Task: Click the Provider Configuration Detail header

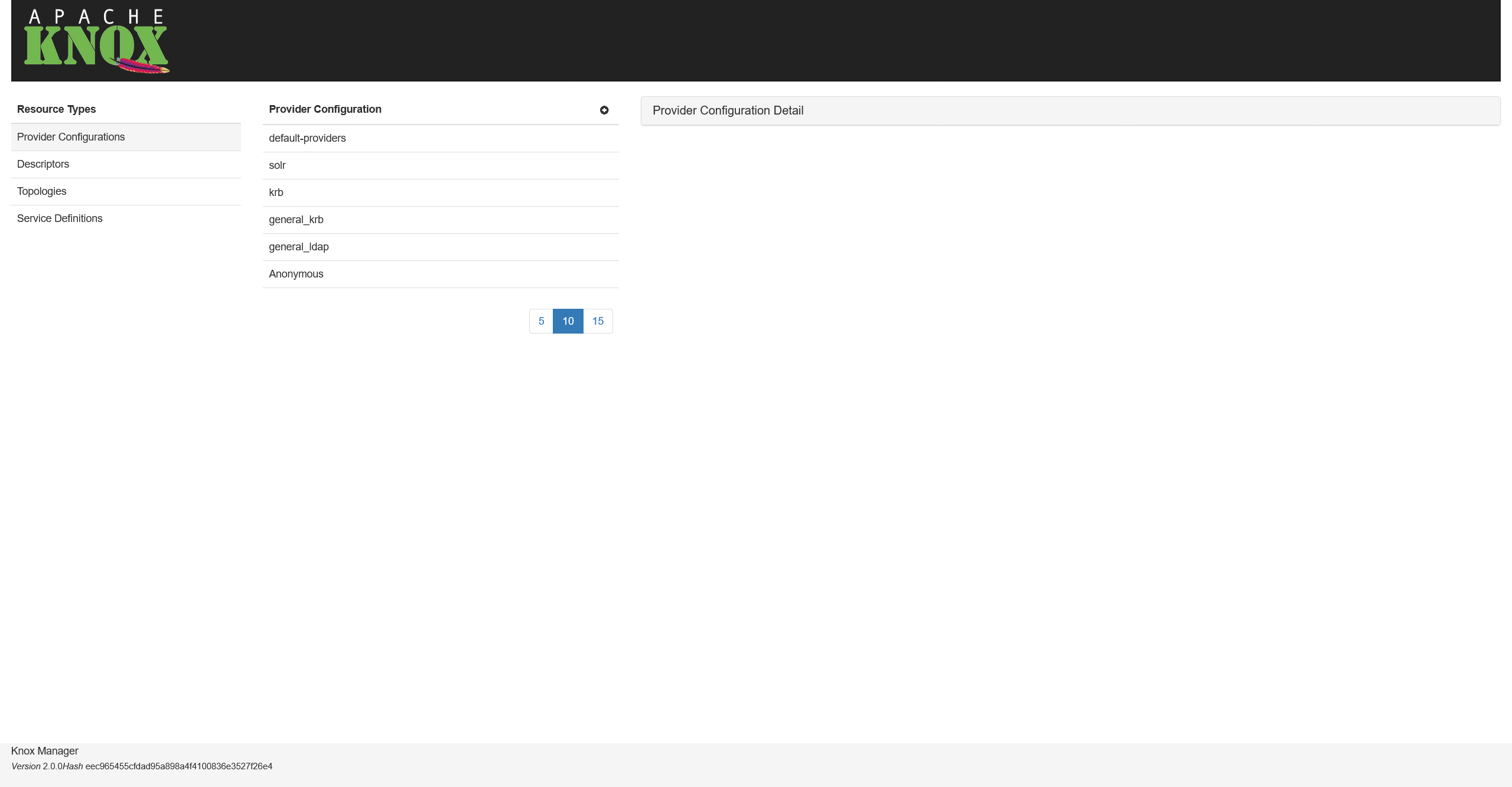Action: tap(1070, 110)
